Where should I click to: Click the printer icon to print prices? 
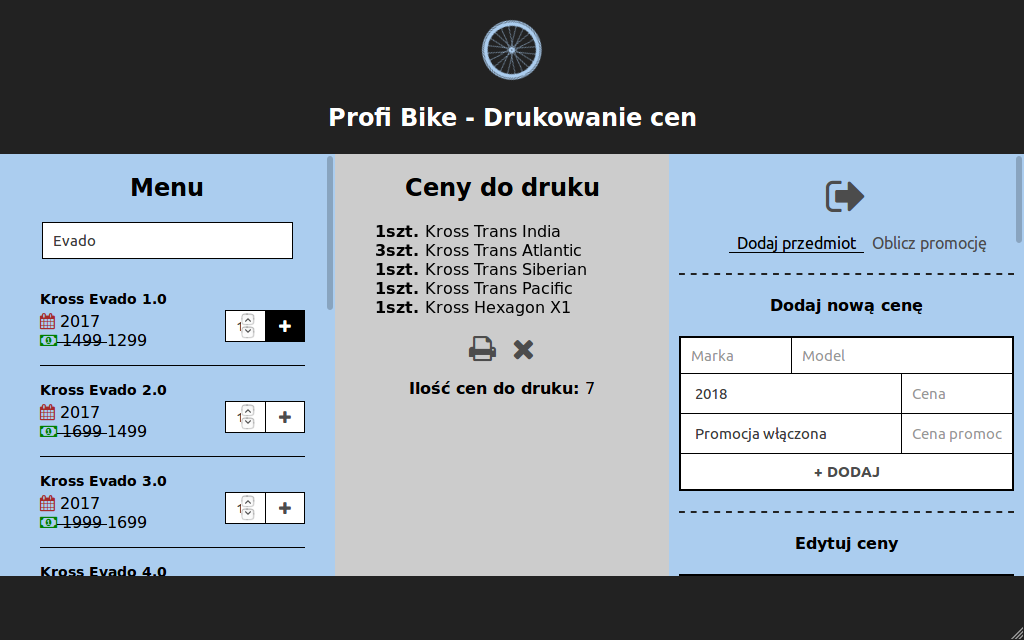tap(482, 349)
